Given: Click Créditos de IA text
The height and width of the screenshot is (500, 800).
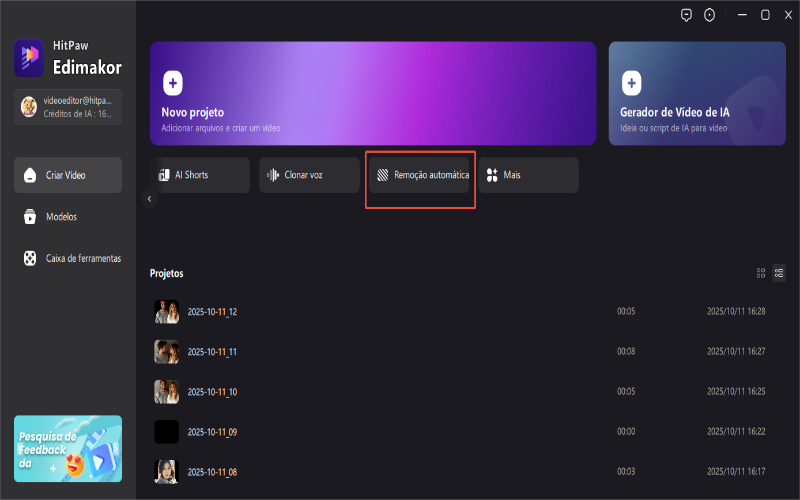Looking at the screenshot, I should coord(77,114).
